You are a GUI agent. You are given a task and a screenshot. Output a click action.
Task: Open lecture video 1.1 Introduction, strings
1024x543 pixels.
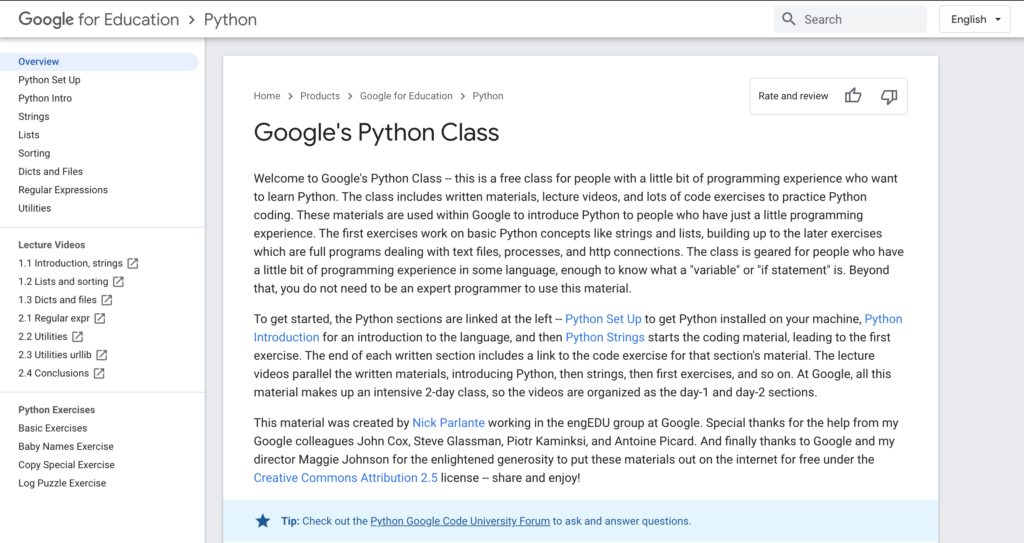(71, 263)
